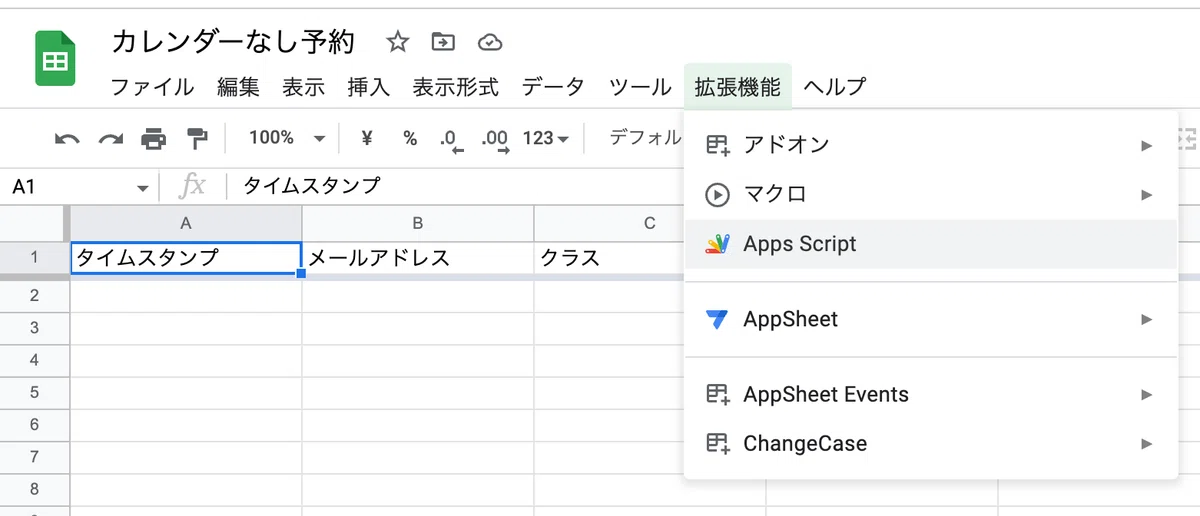Viewport: 1200px width, 516px height.
Task: Open the ツール menu
Action: click(x=640, y=87)
